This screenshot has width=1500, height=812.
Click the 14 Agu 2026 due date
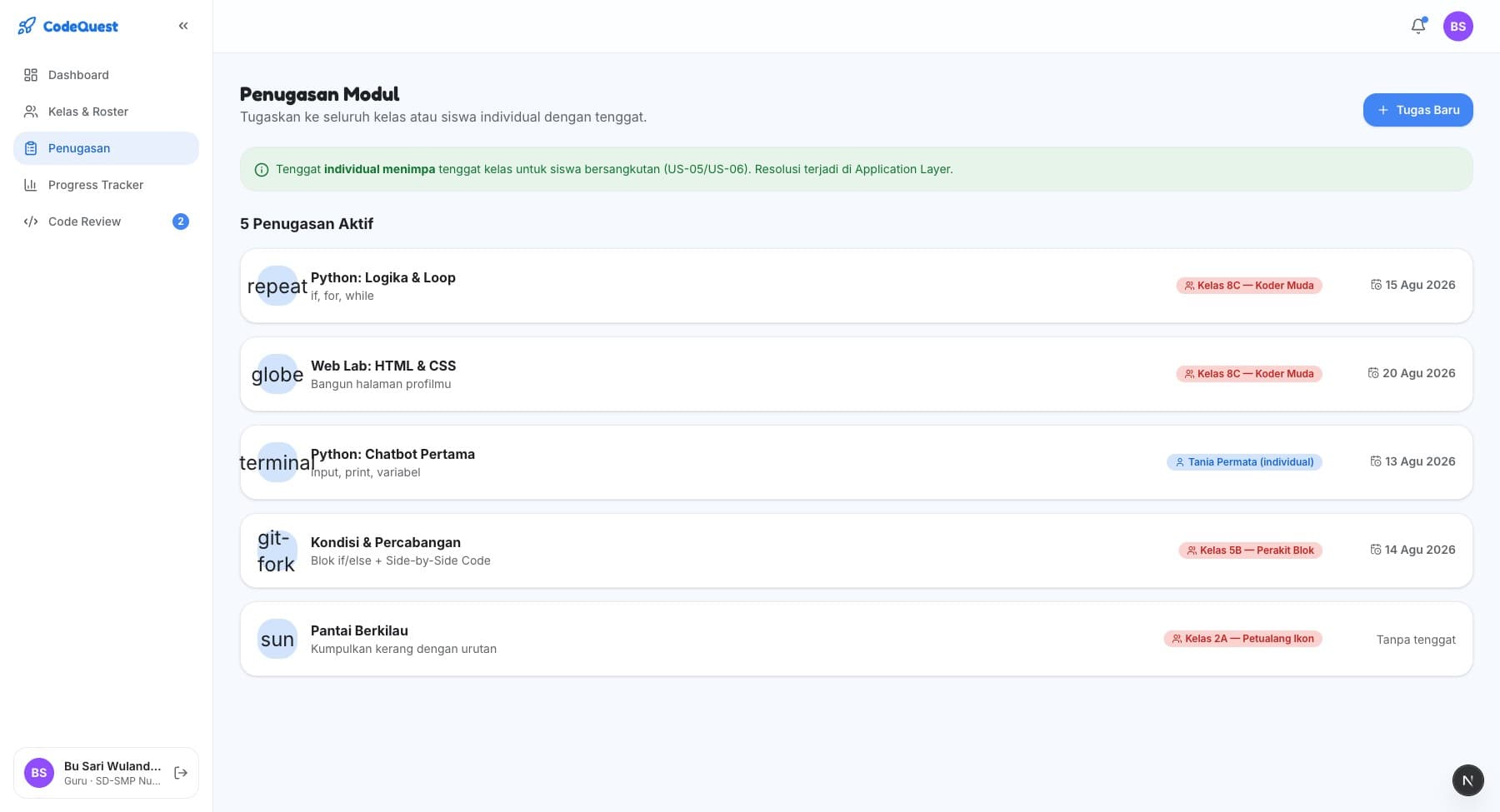(1413, 550)
